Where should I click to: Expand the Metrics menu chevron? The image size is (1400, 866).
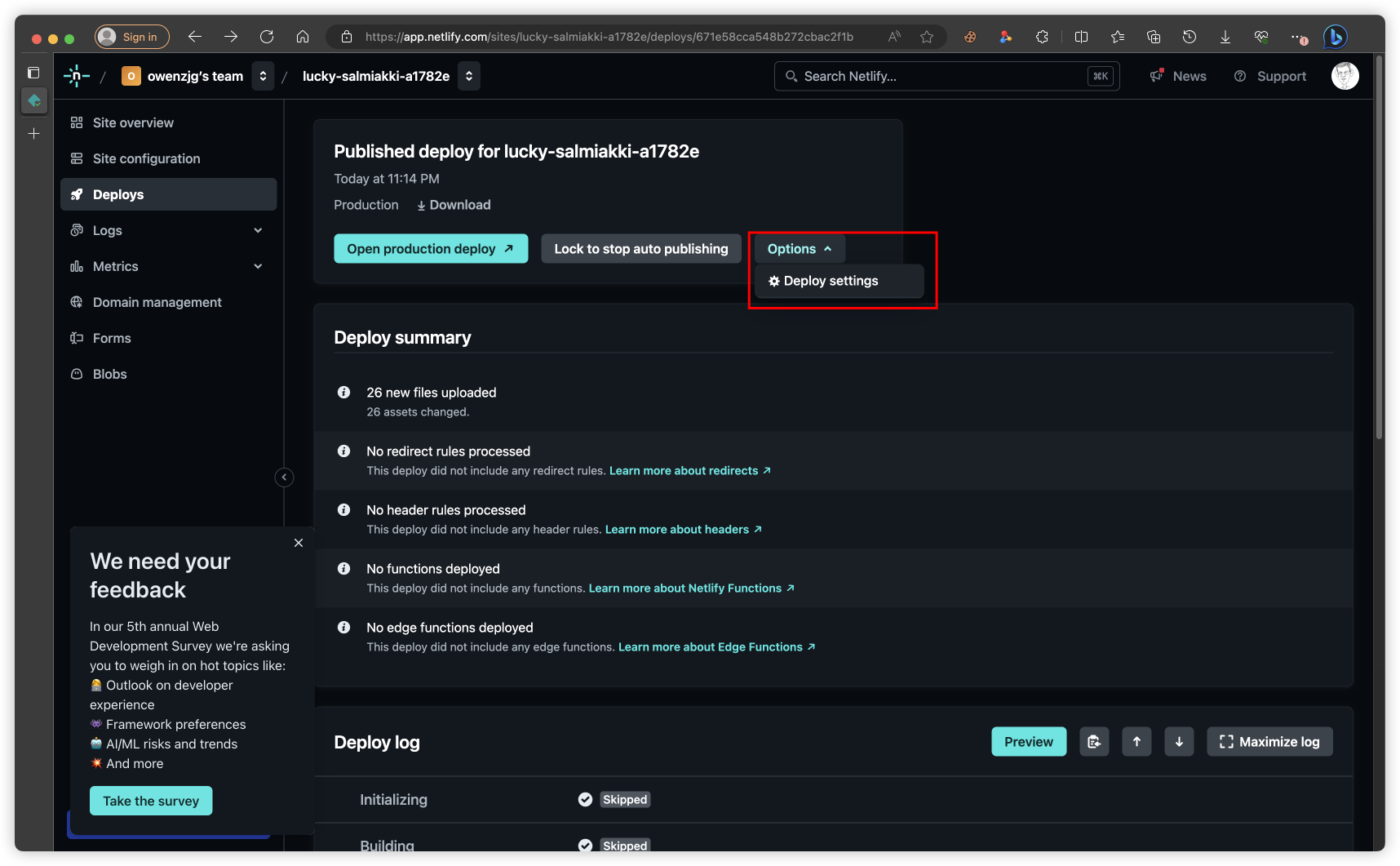[258, 266]
